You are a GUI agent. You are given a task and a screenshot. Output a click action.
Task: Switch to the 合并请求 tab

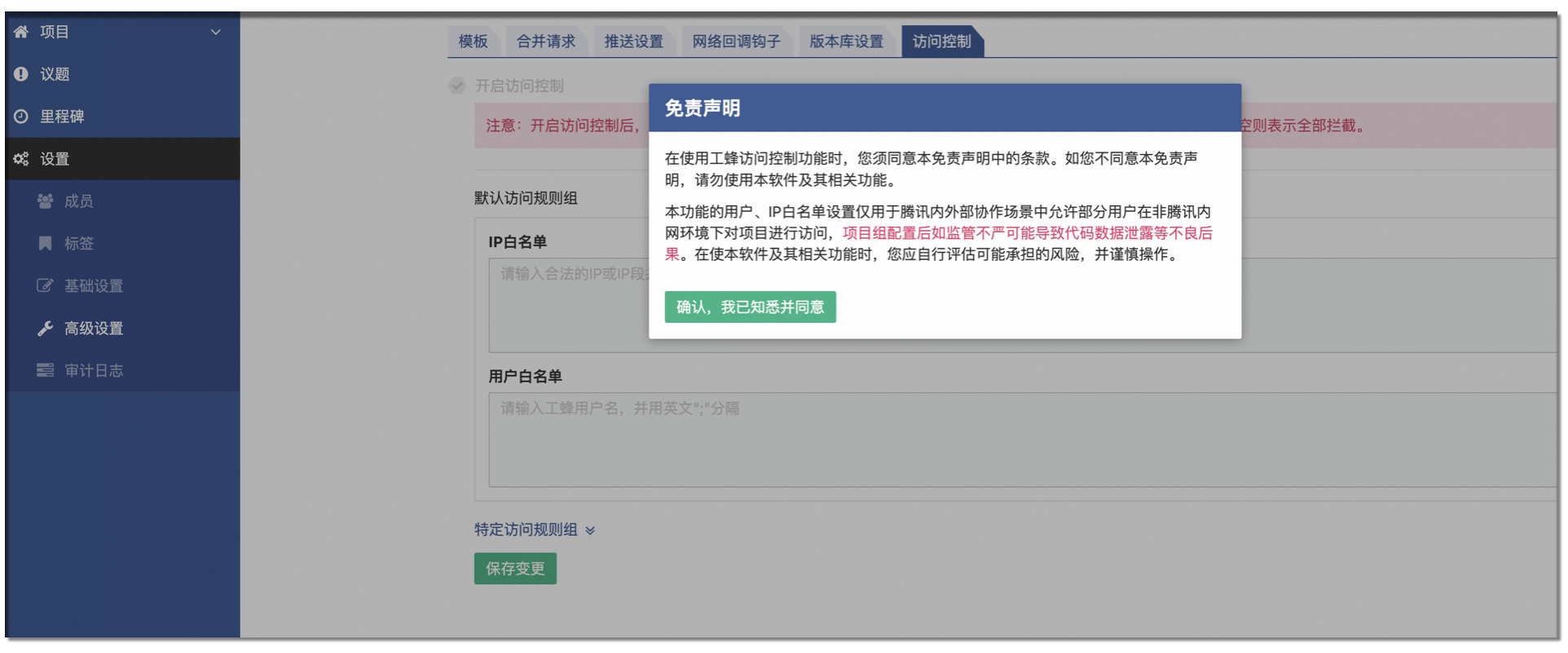(x=546, y=42)
